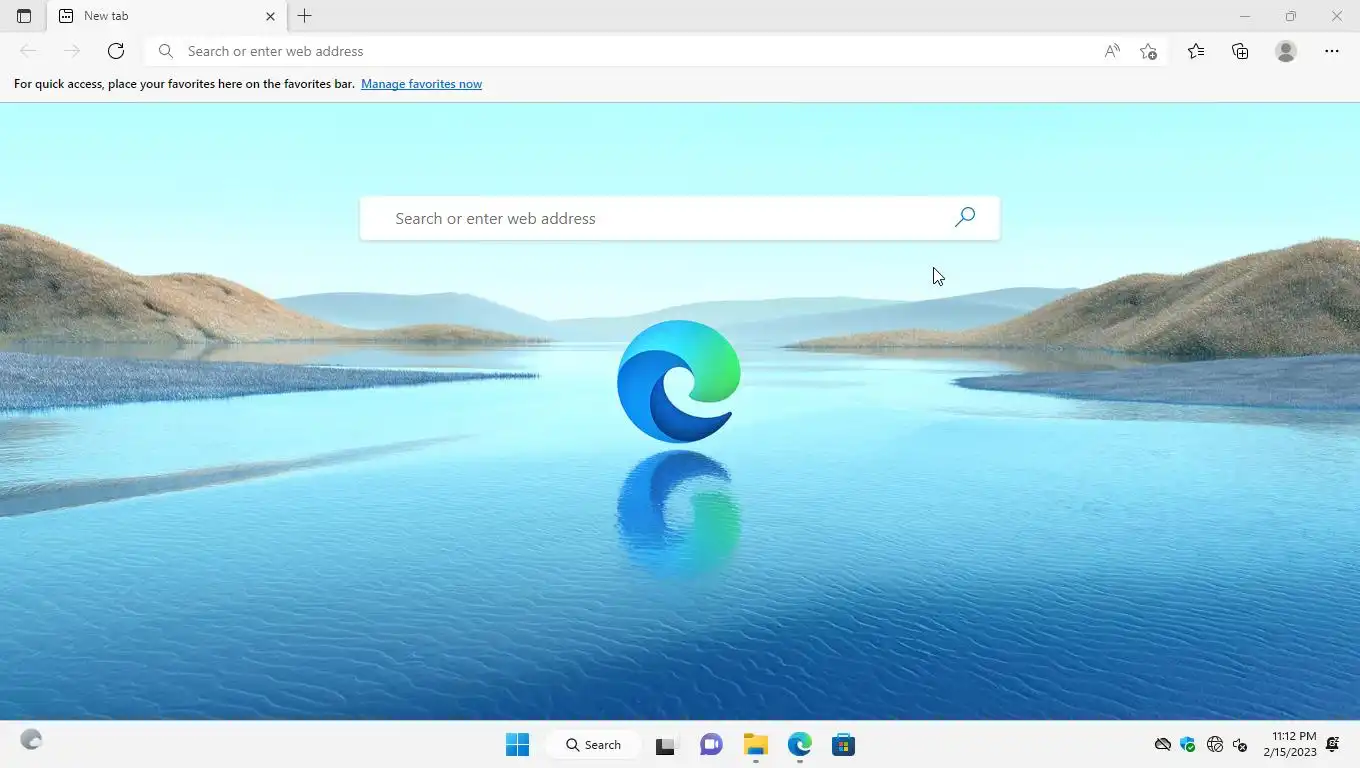Image resolution: width=1360 pixels, height=768 pixels.
Task: Click the browser forward arrow
Action: pos(71,51)
